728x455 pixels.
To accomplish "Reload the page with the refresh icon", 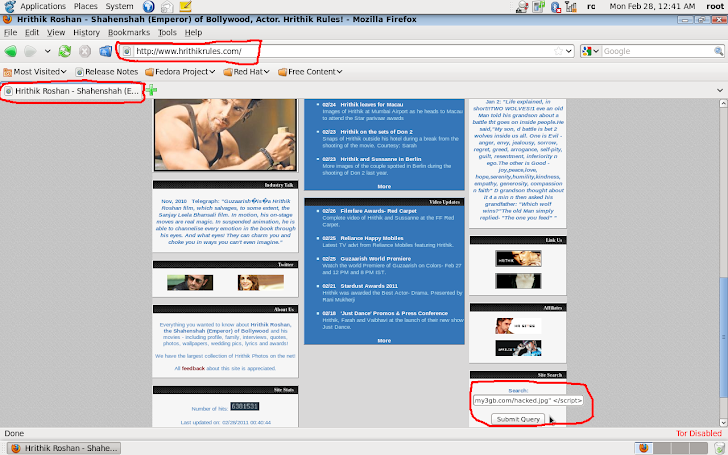I will 65,51.
